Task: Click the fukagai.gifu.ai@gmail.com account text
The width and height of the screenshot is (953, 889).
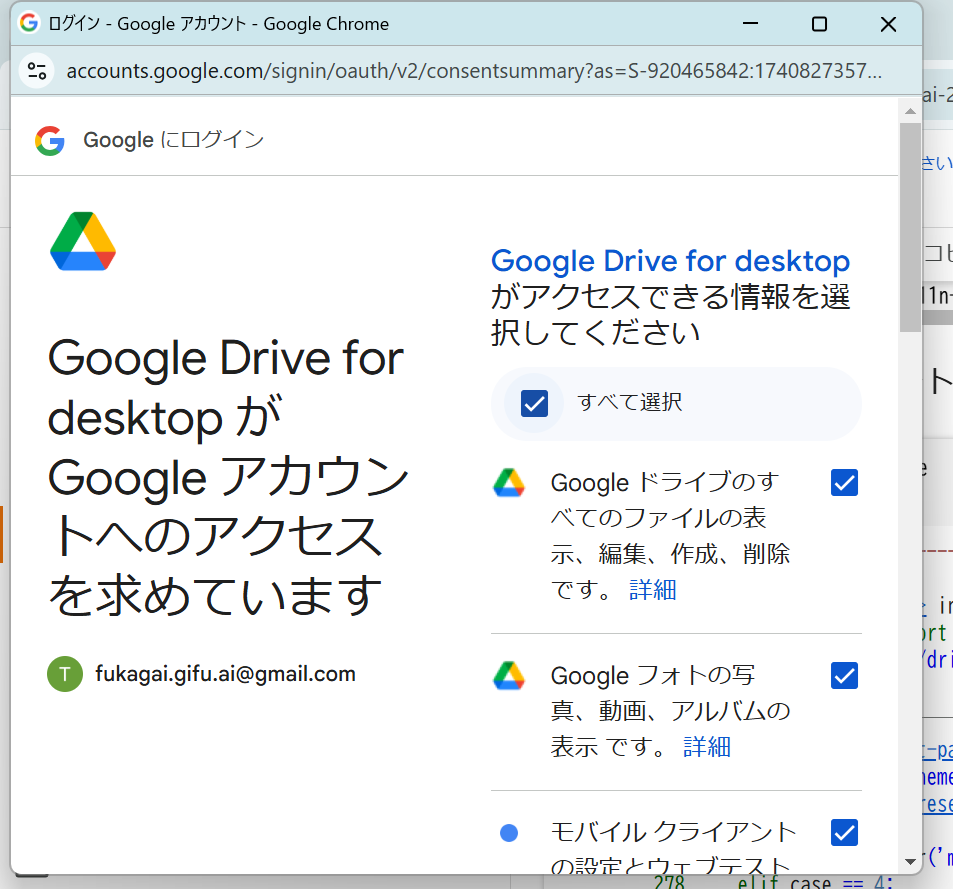Action: (x=225, y=674)
